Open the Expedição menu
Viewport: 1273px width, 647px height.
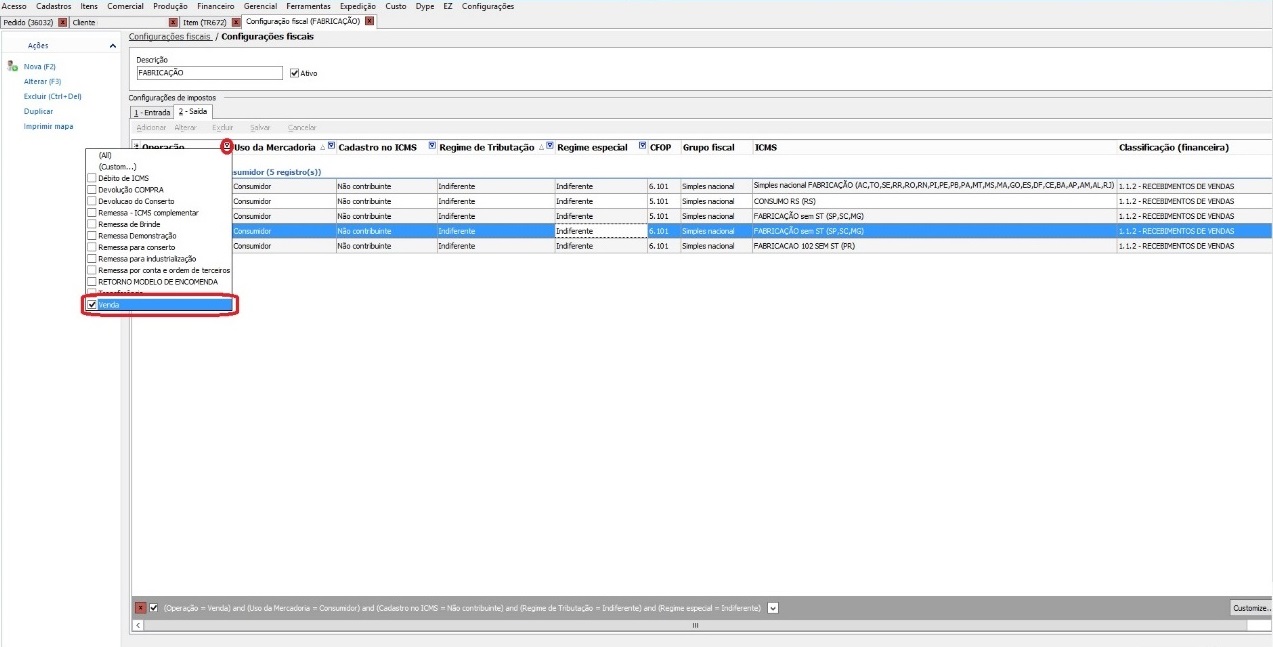pyautogui.click(x=358, y=6)
